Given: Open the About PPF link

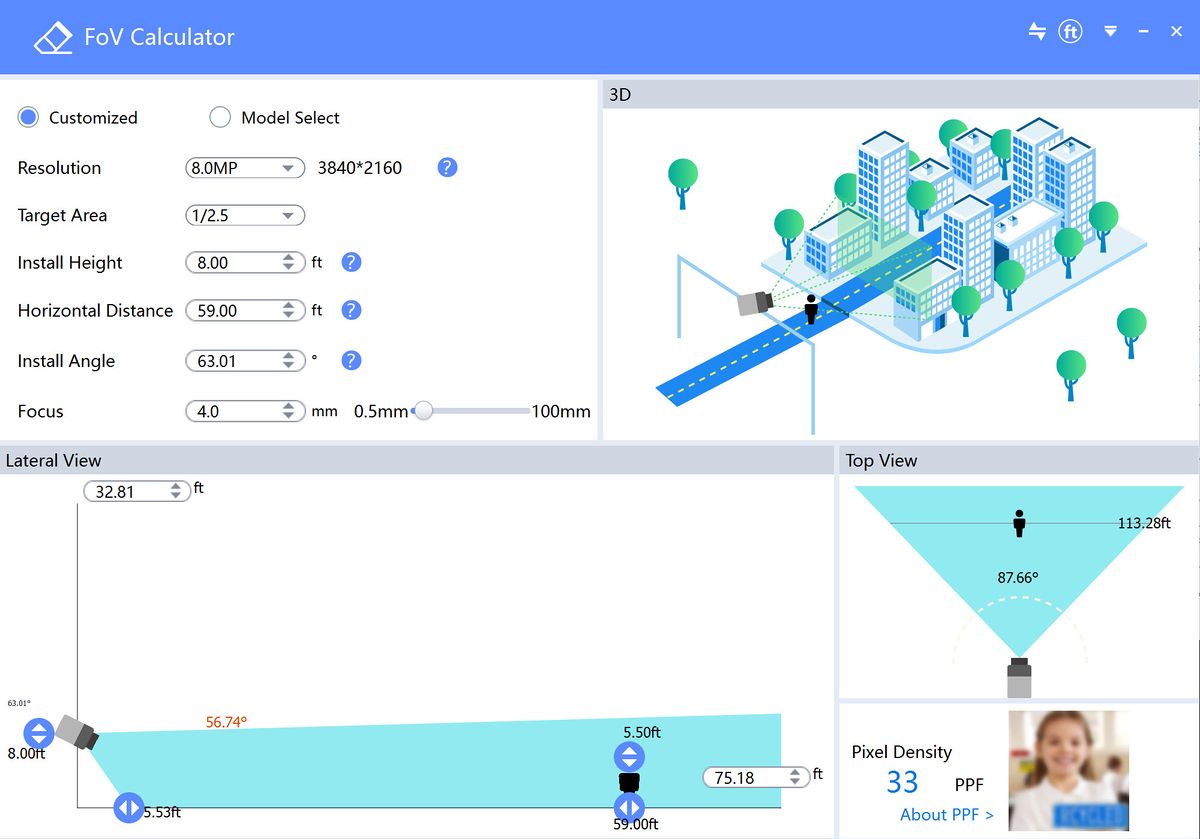Looking at the screenshot, I should (x=947, y=814).
